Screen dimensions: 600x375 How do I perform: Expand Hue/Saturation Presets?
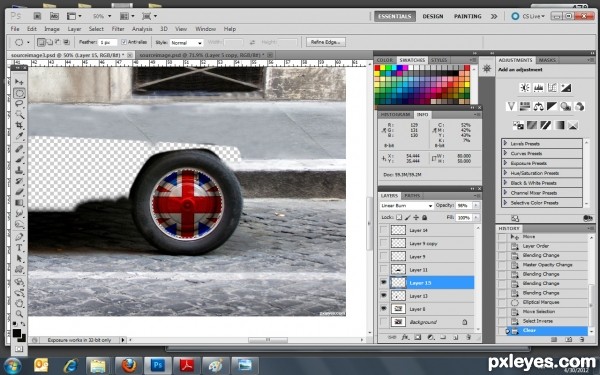(x=505, y=173)
